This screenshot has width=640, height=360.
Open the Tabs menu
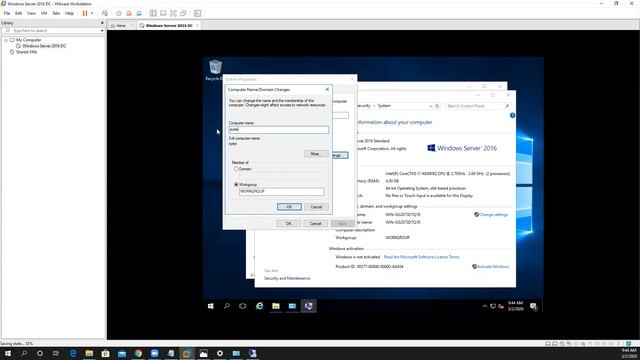56,13
